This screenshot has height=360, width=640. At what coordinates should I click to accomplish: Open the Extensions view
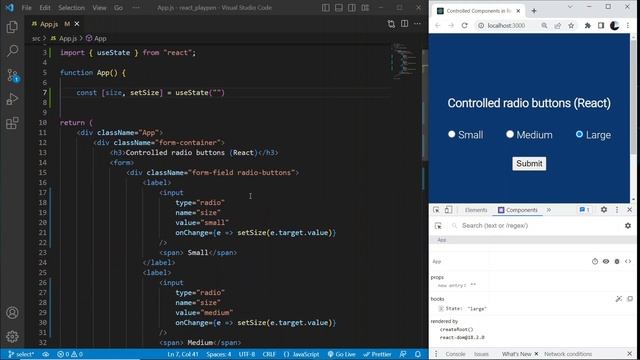click(x=12, y=123)
